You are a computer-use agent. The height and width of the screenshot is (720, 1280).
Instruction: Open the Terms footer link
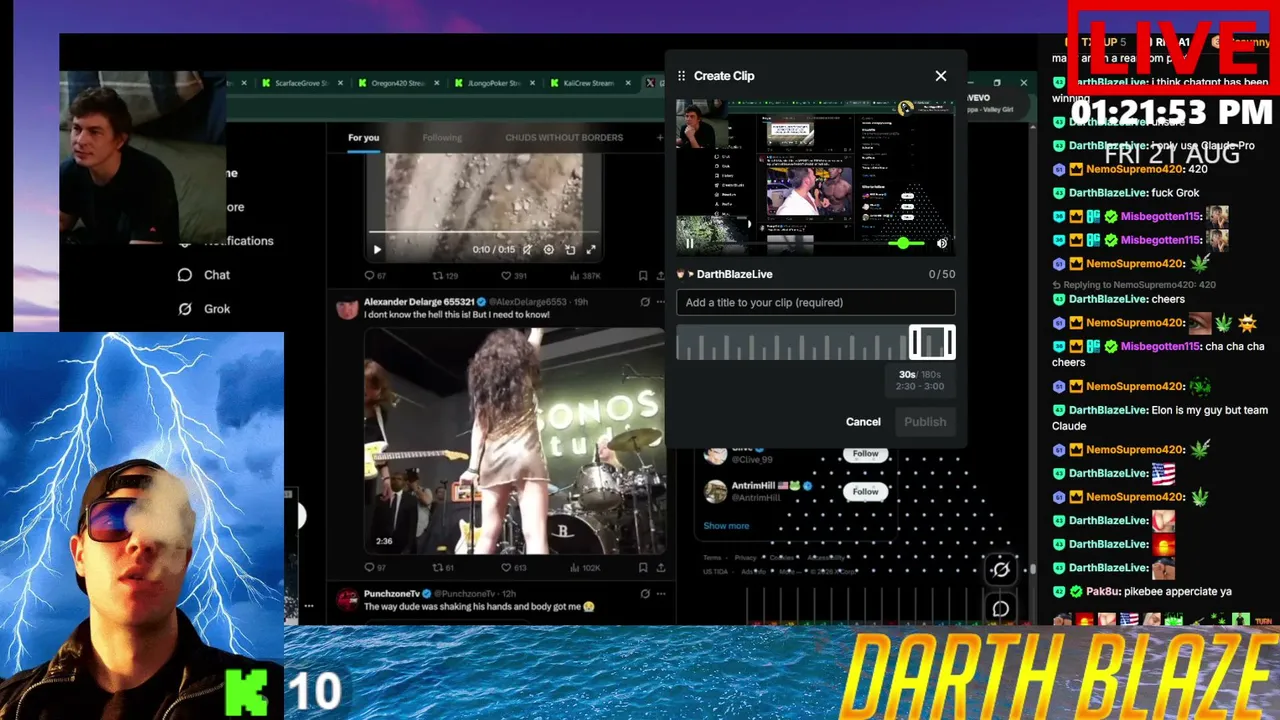[712, 558]
